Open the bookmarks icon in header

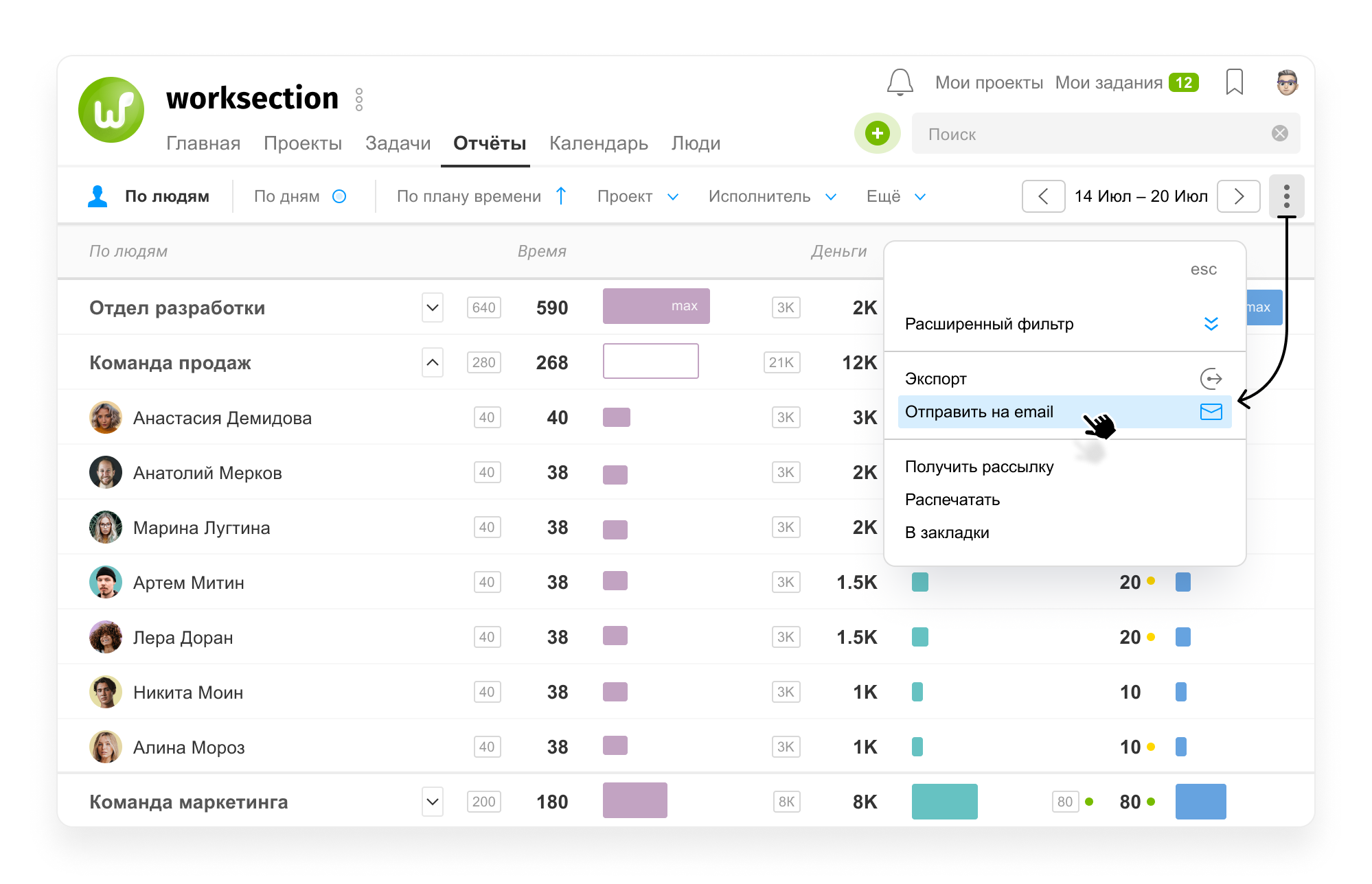[1234, 82]
